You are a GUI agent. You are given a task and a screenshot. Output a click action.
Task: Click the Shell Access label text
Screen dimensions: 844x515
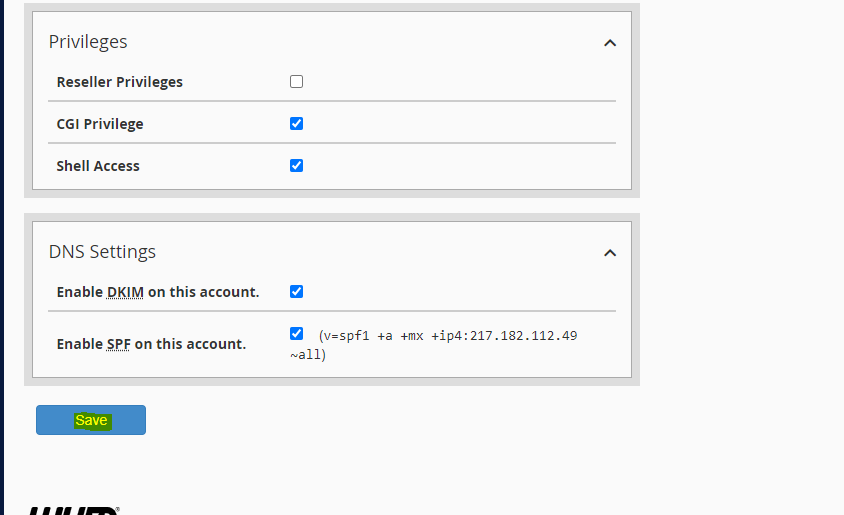coord(98,166)
